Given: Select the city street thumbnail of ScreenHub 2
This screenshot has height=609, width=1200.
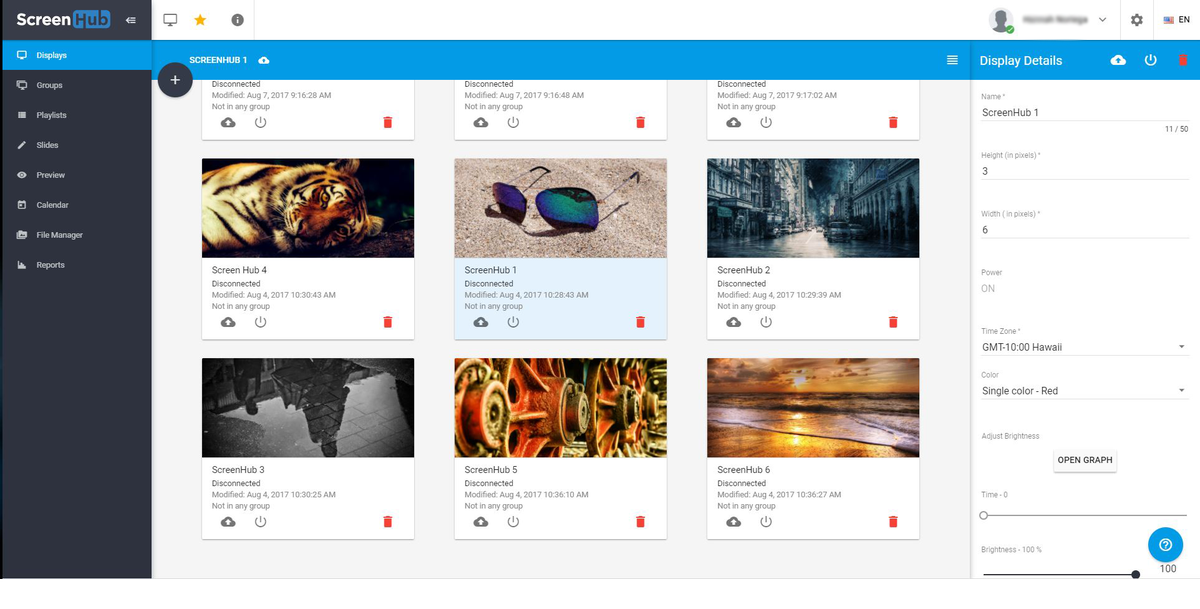Looking at the screenshot, I should click(x=813, y=208).
